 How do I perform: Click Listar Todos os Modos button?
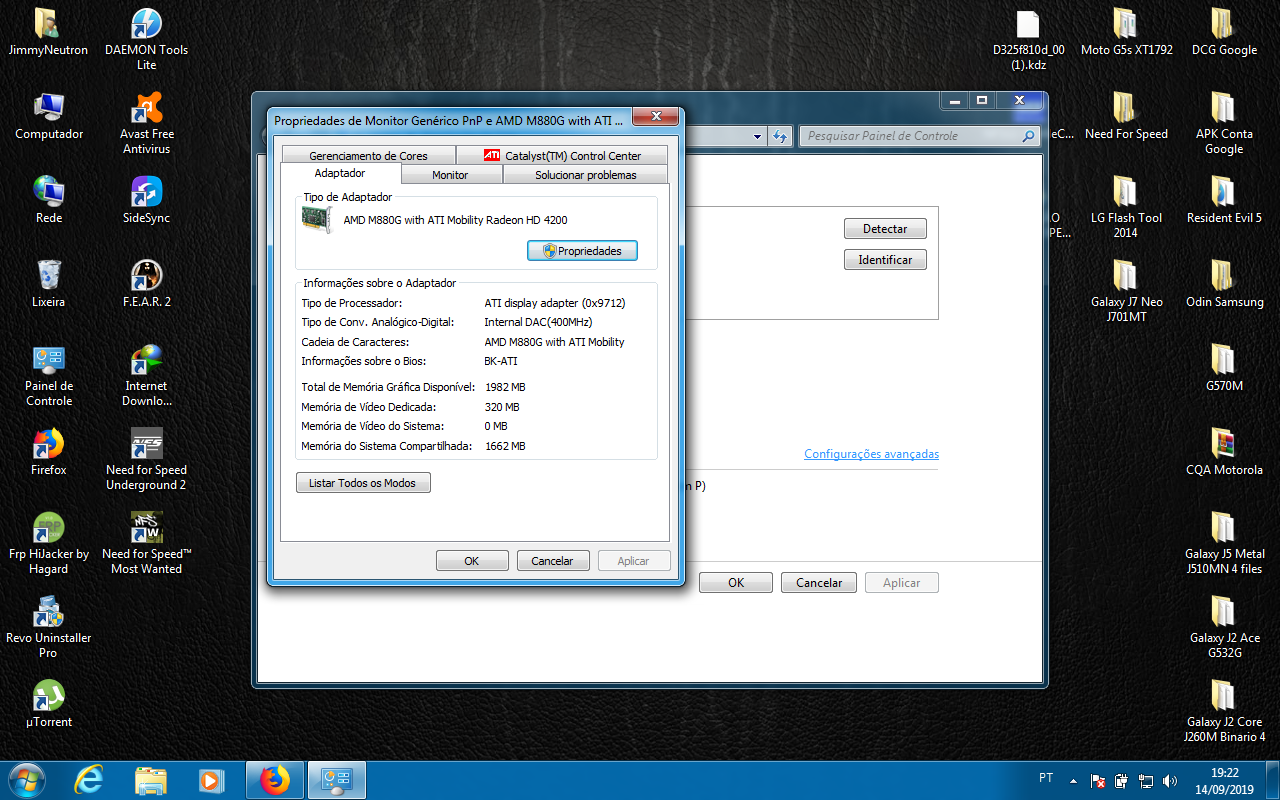pos(363,483)
